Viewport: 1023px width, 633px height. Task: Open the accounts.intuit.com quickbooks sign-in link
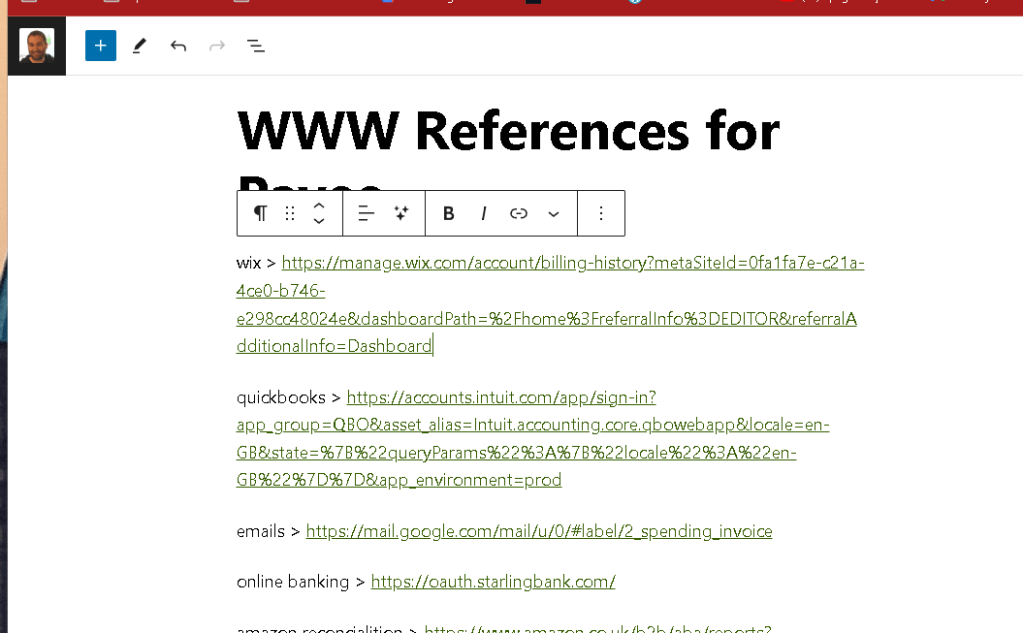[x=532, y=439]
